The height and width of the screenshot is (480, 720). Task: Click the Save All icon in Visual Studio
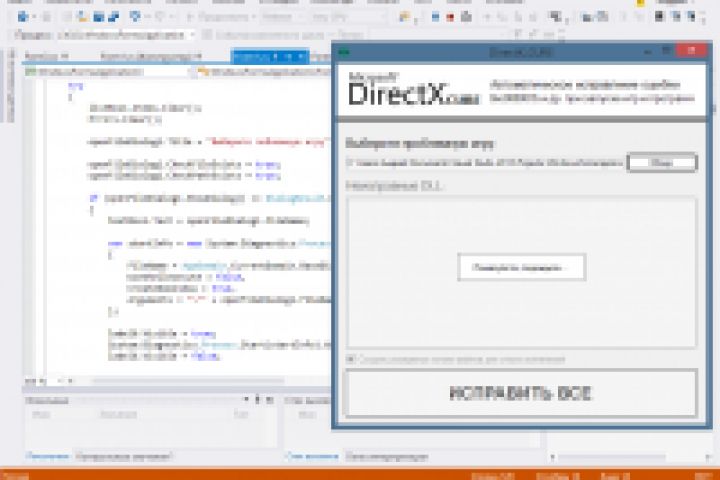coord(113,17)
